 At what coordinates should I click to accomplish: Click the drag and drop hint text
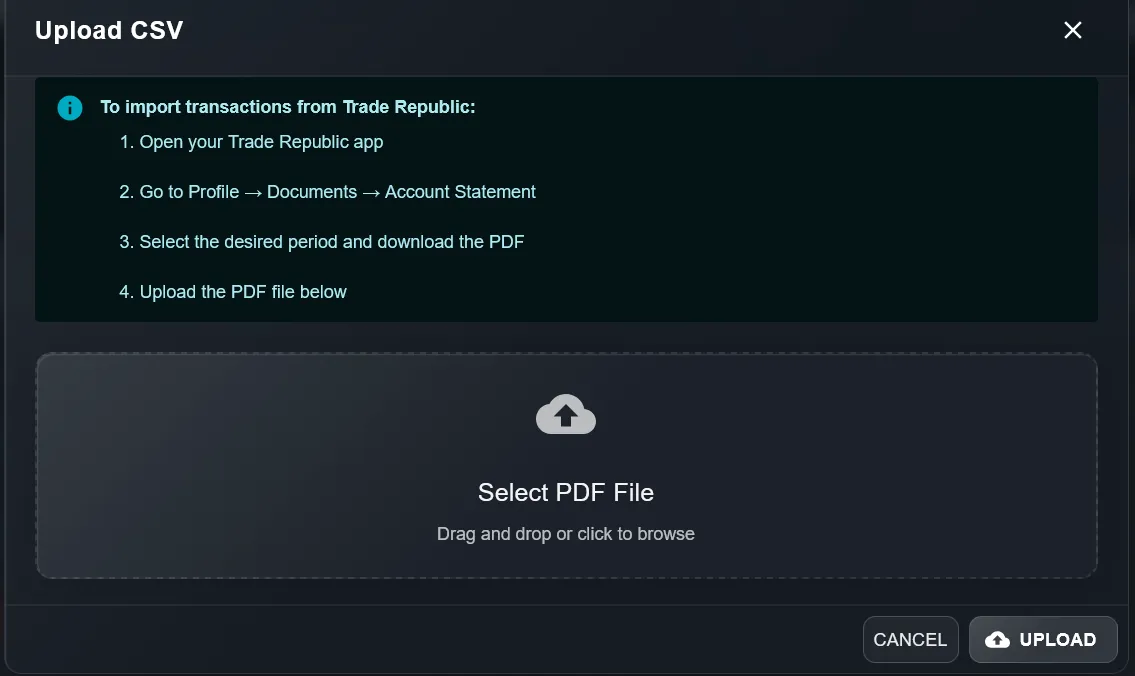point(565,534)
